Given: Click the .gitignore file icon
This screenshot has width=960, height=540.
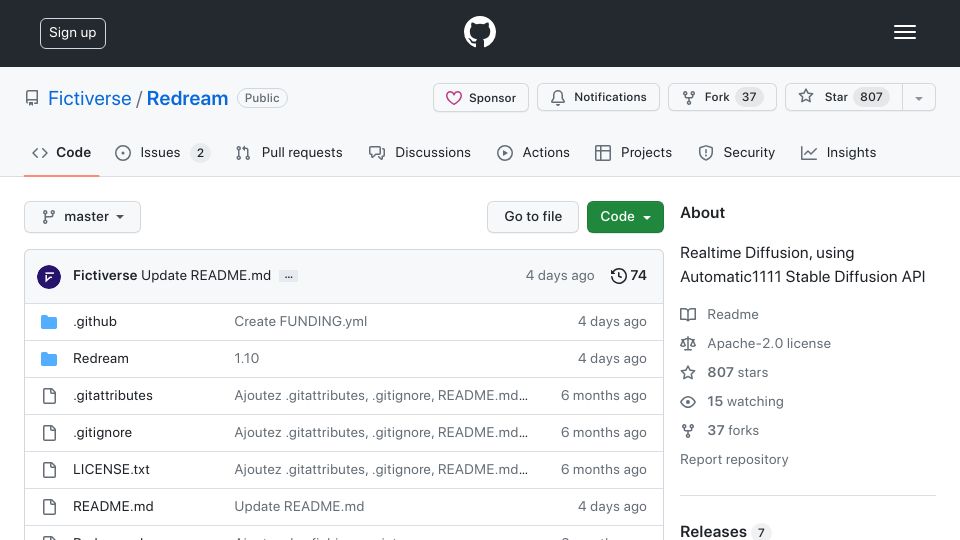Looking at the screenshot, I should 50,433.
